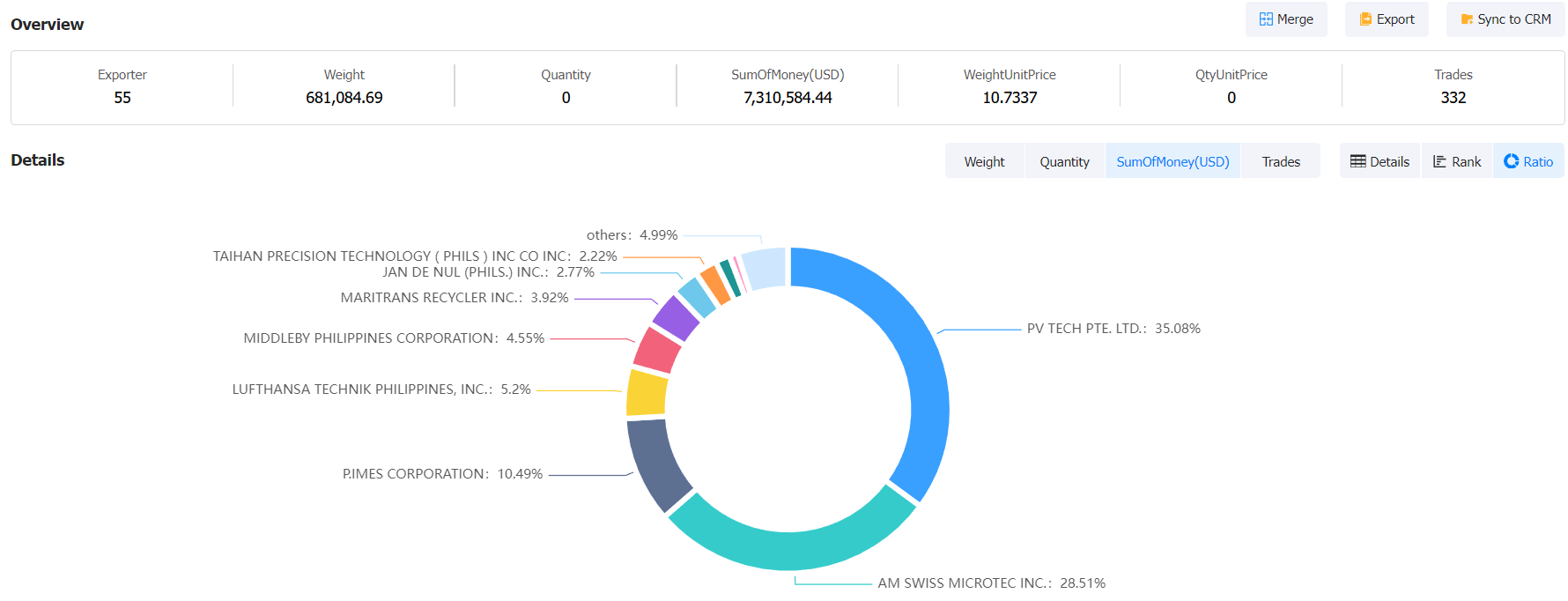The width and height of the screenshot is (1568, 601).
Task: Click the Overview heading
Action: click(x=48, y=25)
